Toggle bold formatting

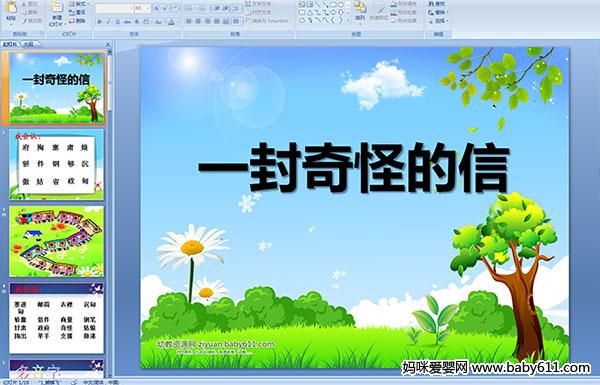click(99, 22)
